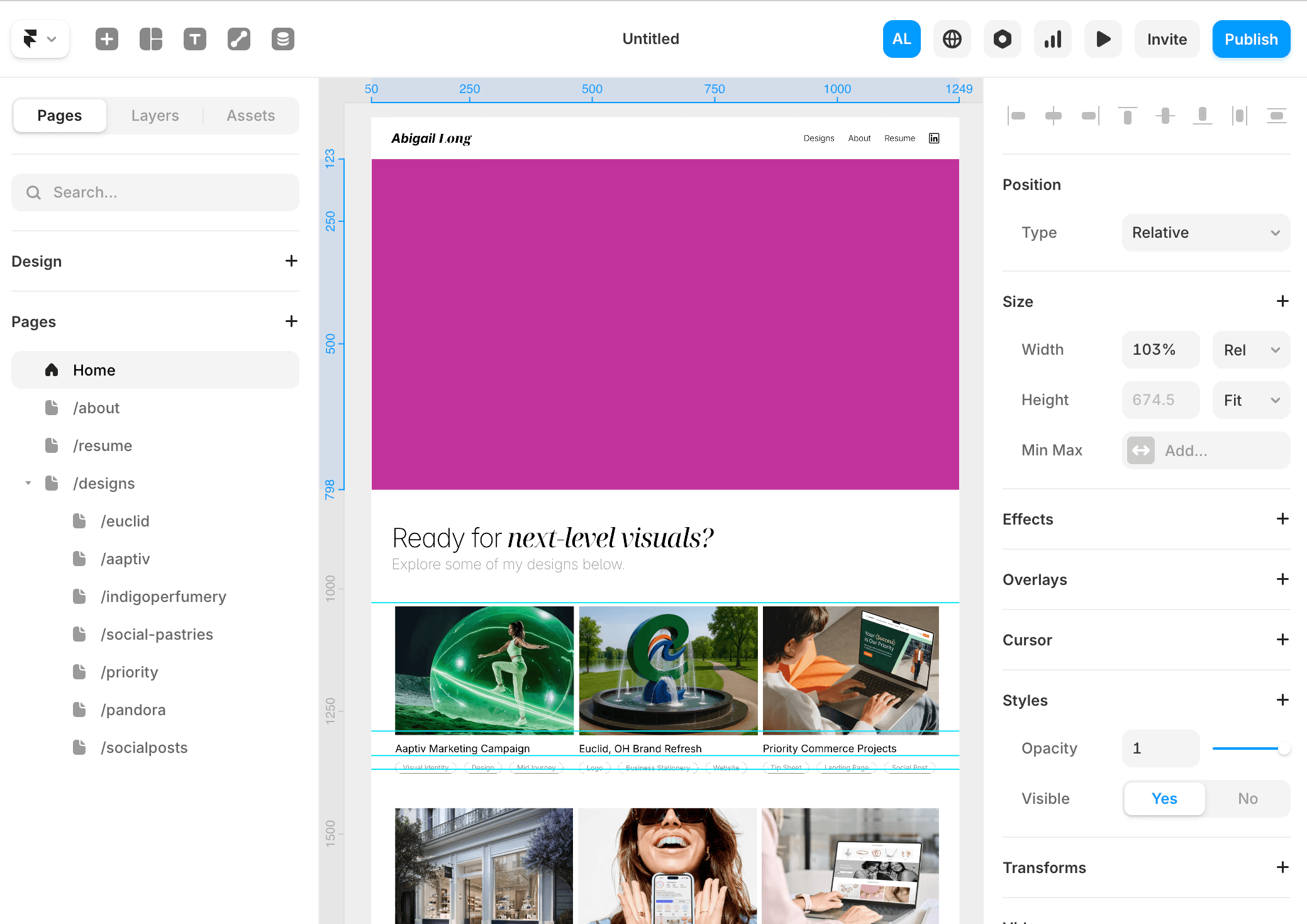Click the site settings hexagon icon
Screen dimensions: 1307x924
click(1002, 39)
